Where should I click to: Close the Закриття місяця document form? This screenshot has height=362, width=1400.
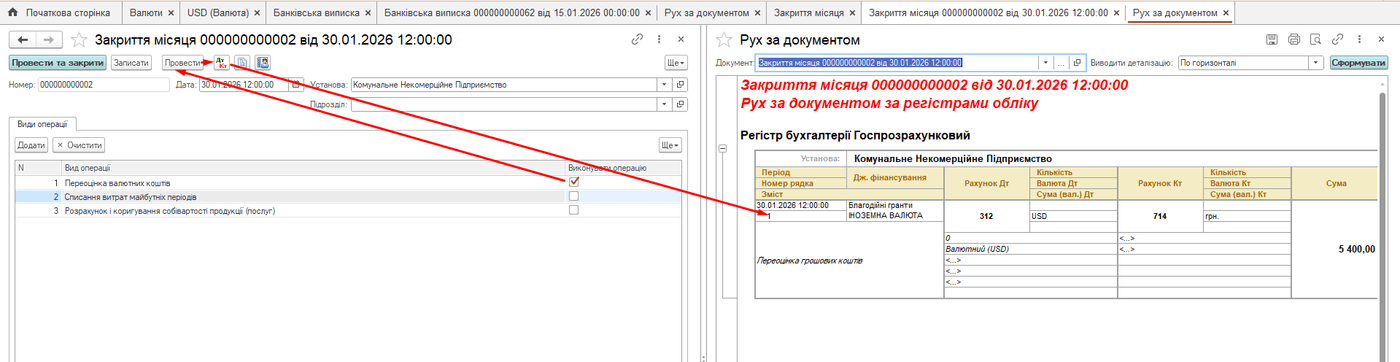[681, 39]
